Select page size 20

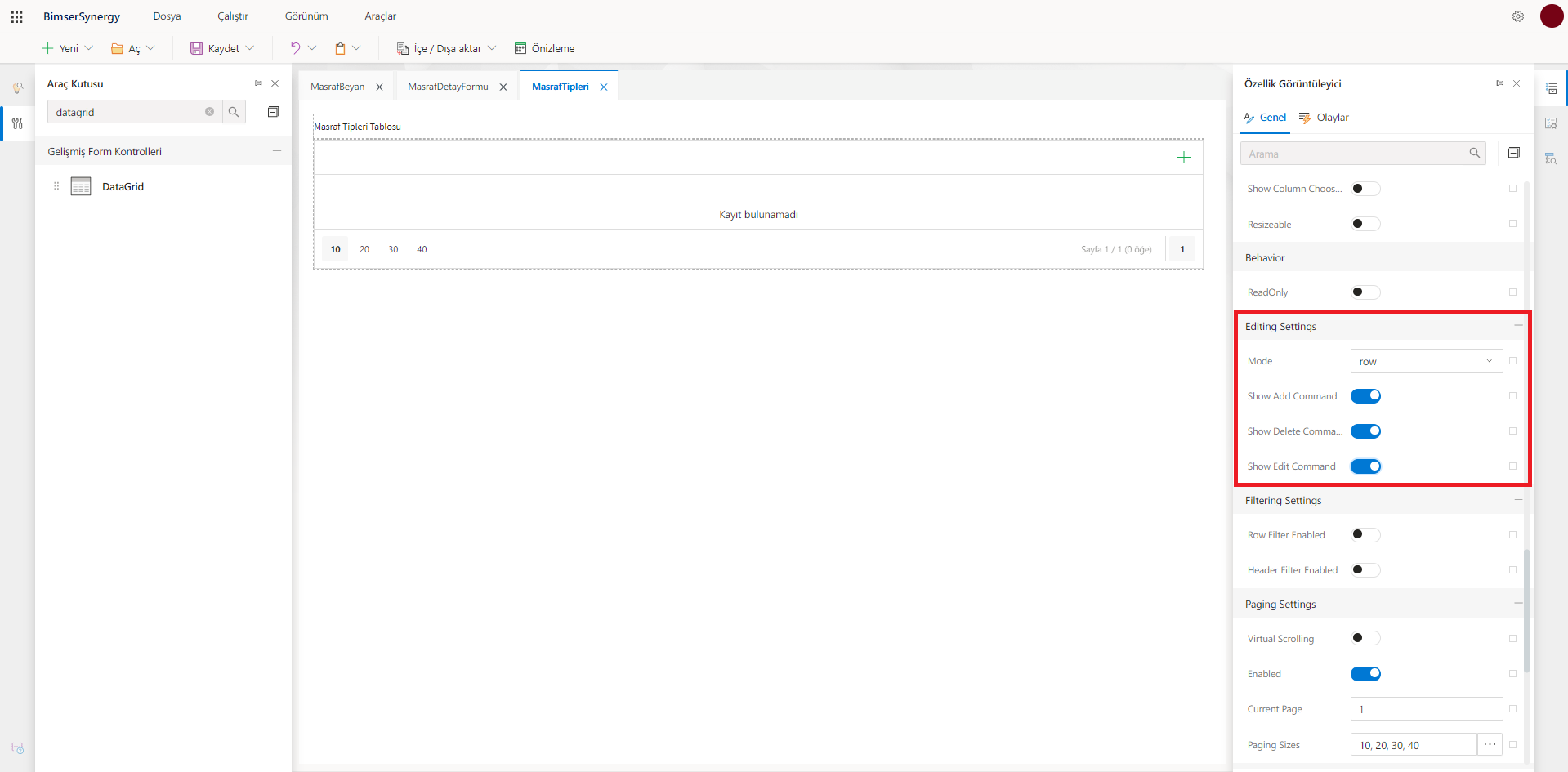pyautogui.click(x=364, y=249)
